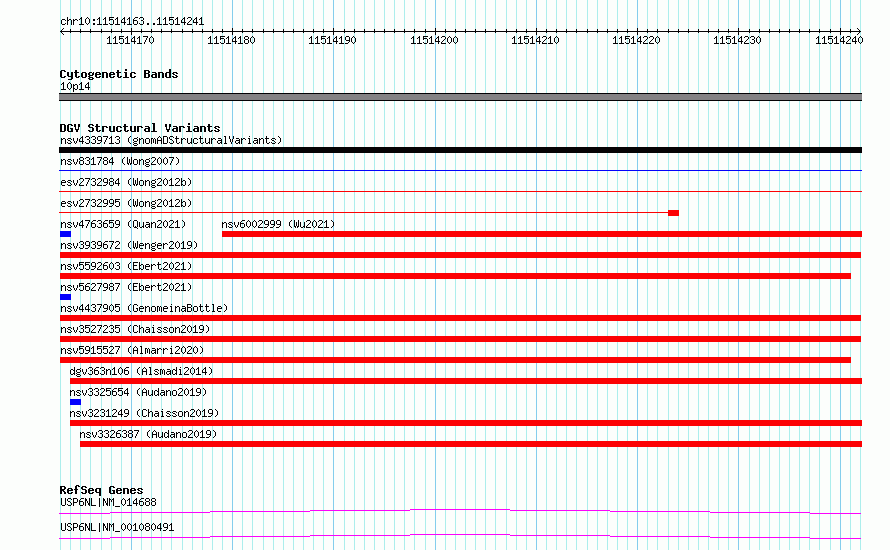
Task: Click ruler position label 11514180
Action: coord(231,40)
